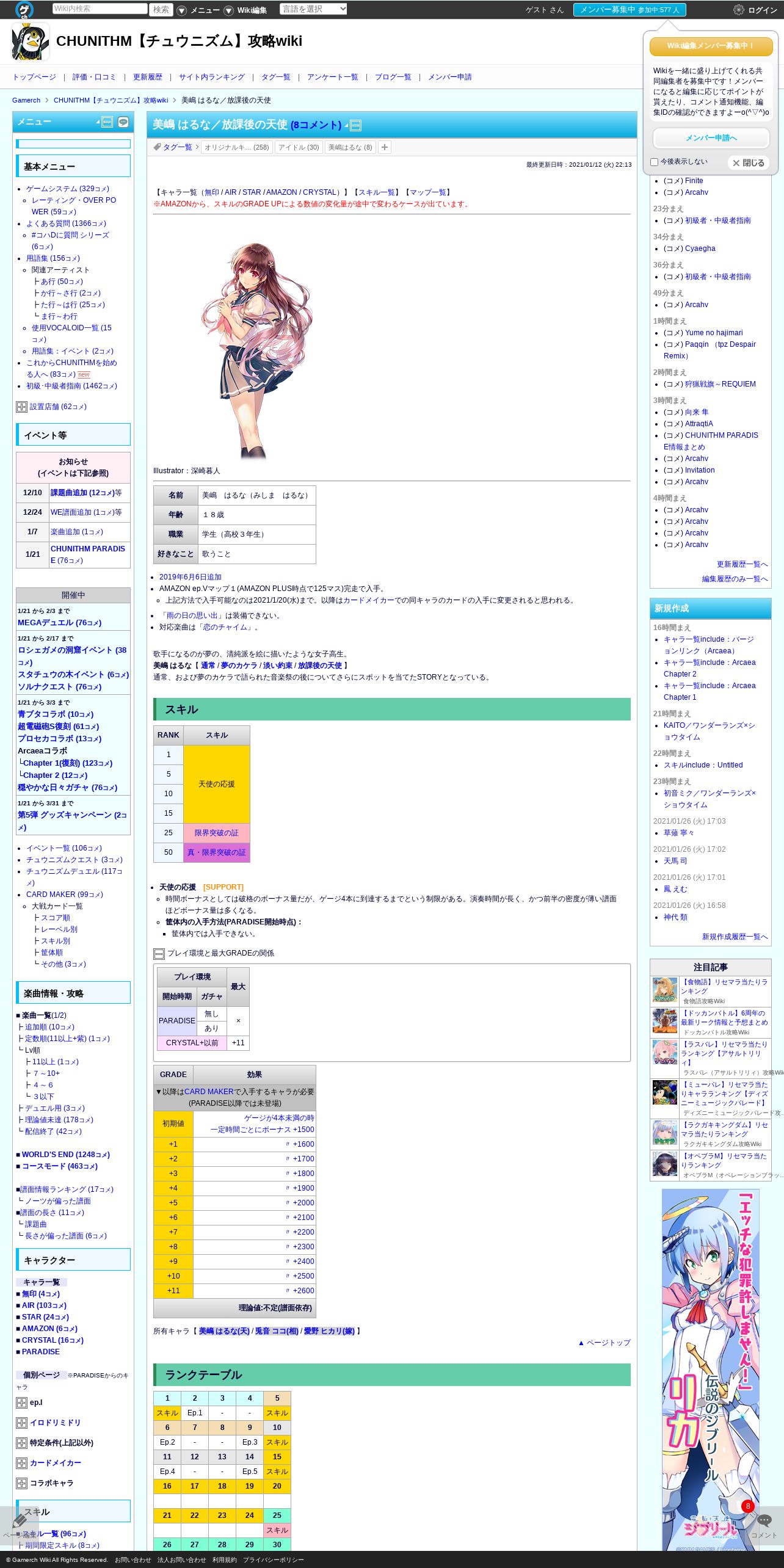The width and height of the screenshot is (784, 1568).
Task: Expand the カードメイカー list
Action: (x=21, y=1463)
